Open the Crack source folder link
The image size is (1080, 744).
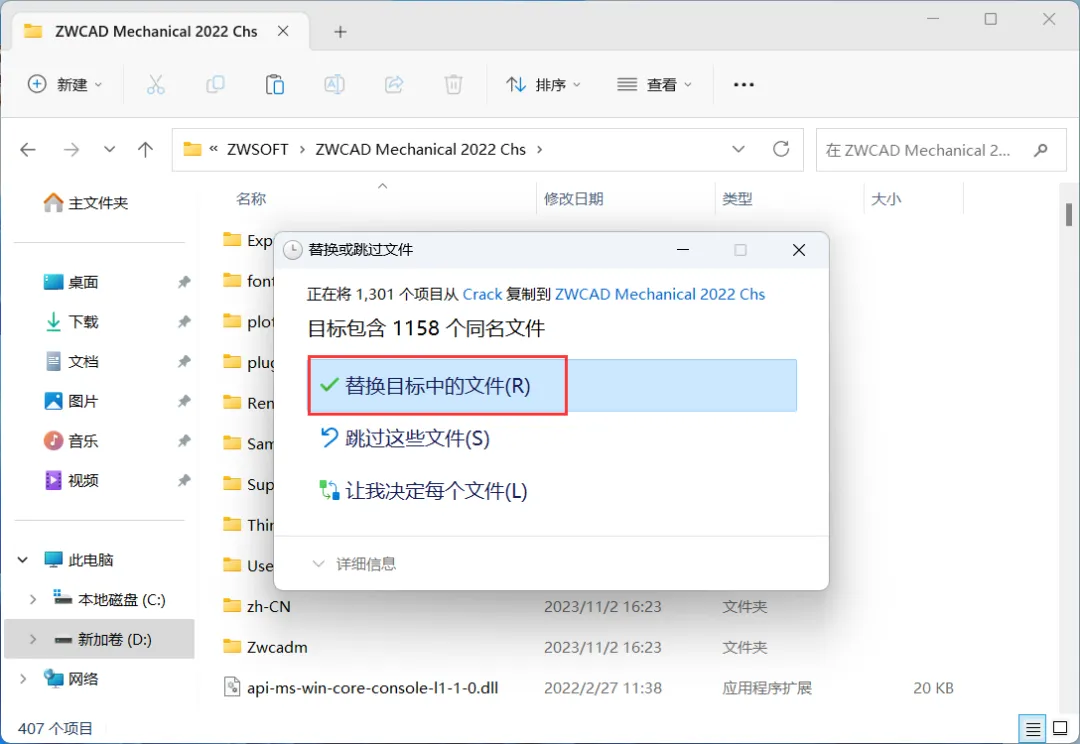click(482, 295)
